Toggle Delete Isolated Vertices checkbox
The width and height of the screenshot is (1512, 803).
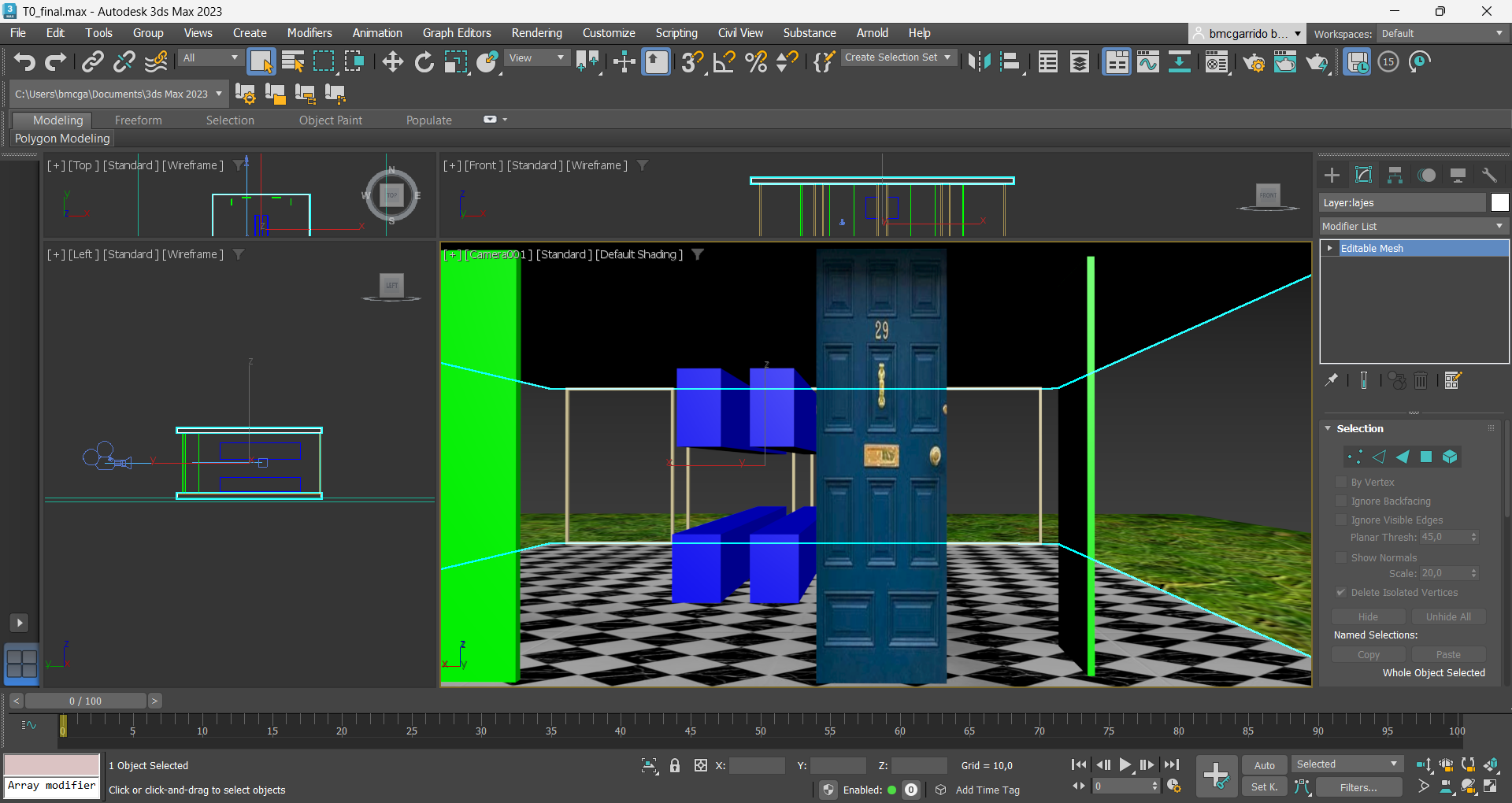point(1341,592)
